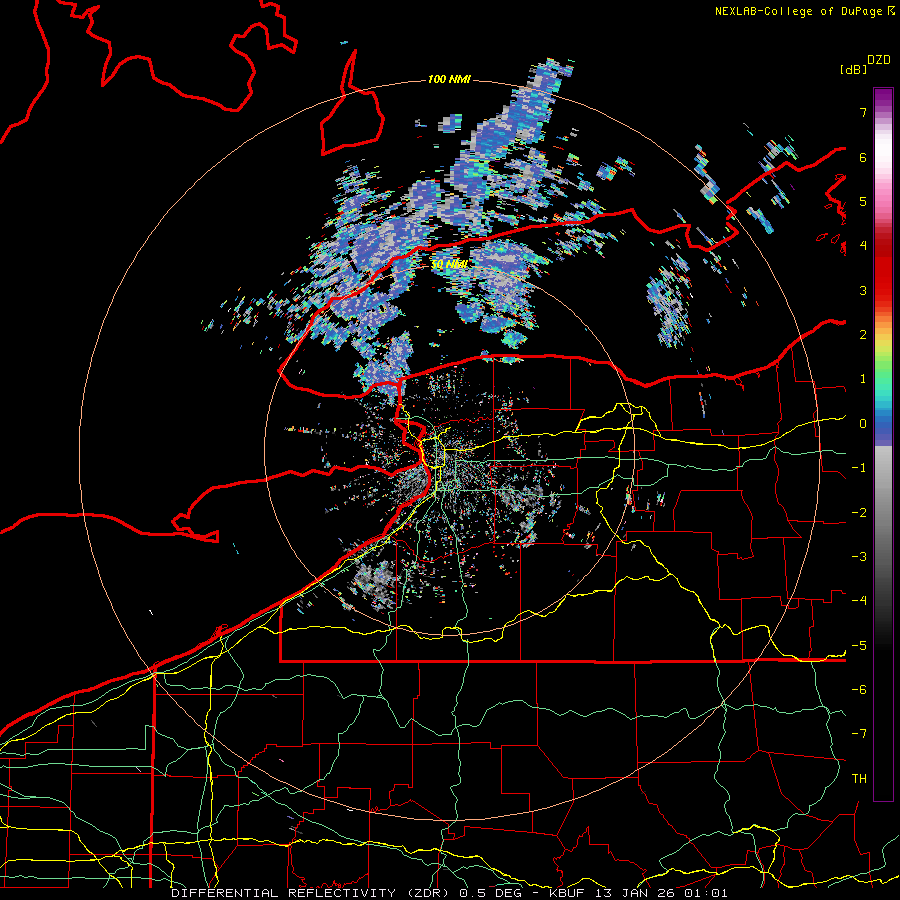900x900 pixels.
Task: Click the 1 value on color scale
Action: coord(863,379)
